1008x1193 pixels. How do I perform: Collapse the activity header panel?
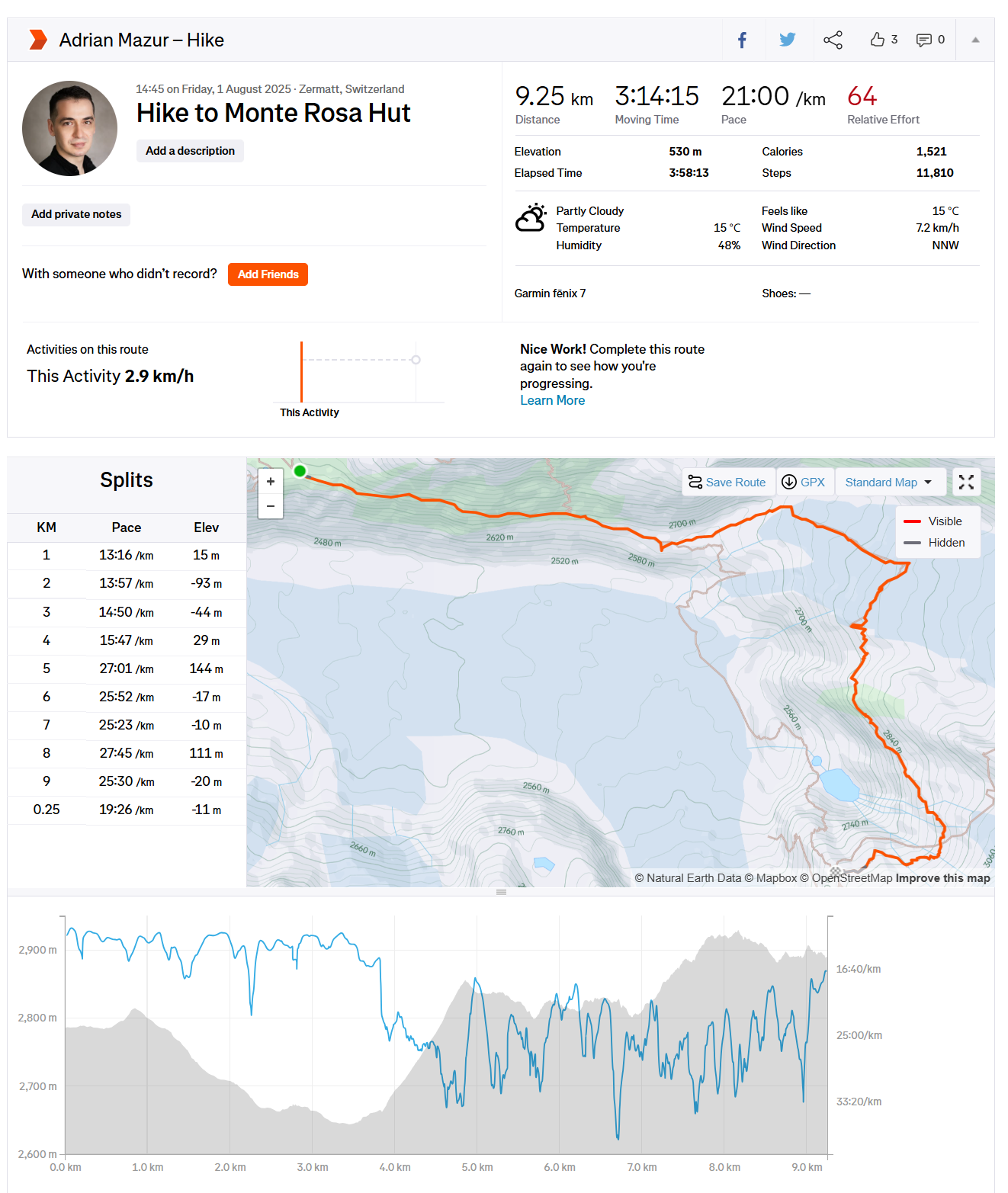pyautogui.click(x=975, y=40)
